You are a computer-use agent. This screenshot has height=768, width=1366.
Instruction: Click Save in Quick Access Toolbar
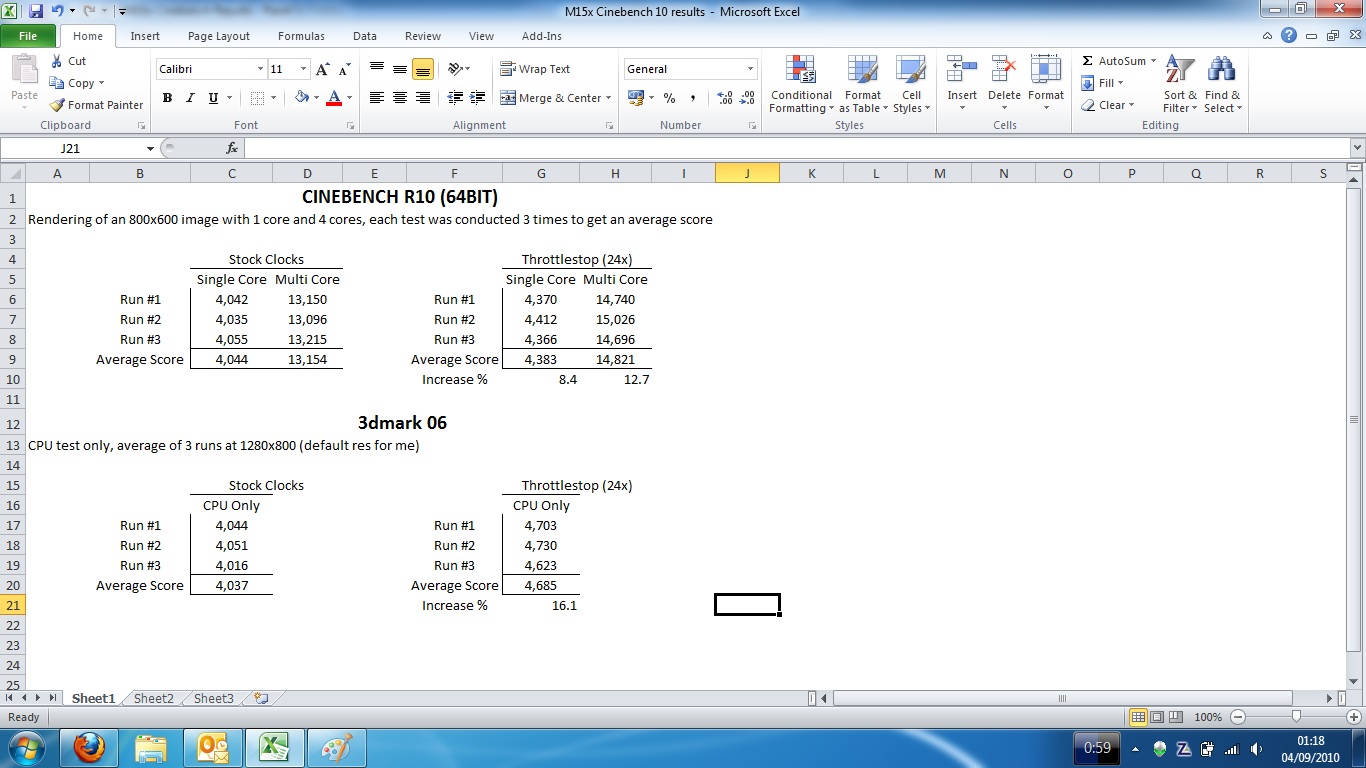(x=36, y=11)
